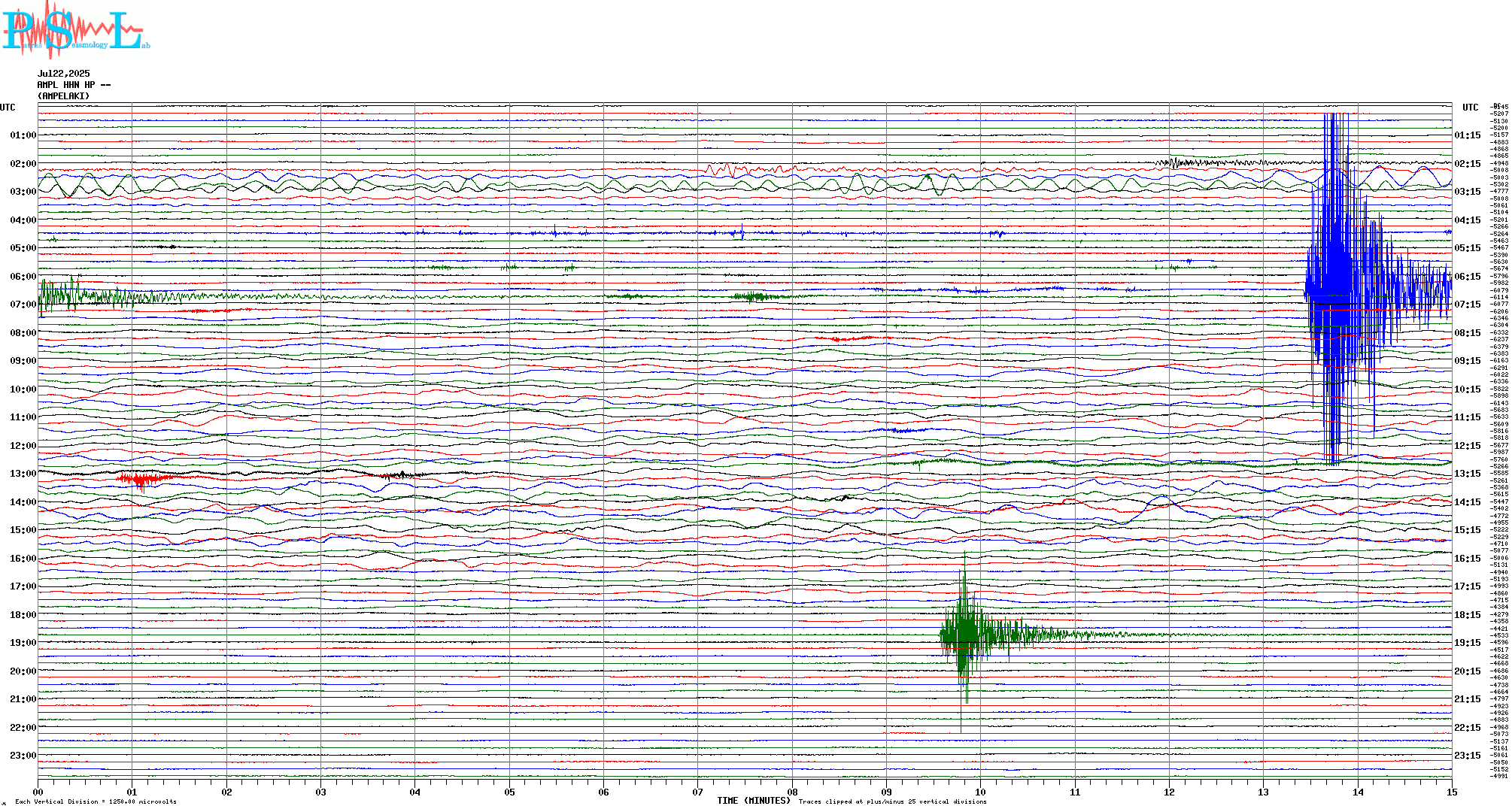Select the 05:00 hour label on left axis
1512x812 pixels.
(23, 248)
